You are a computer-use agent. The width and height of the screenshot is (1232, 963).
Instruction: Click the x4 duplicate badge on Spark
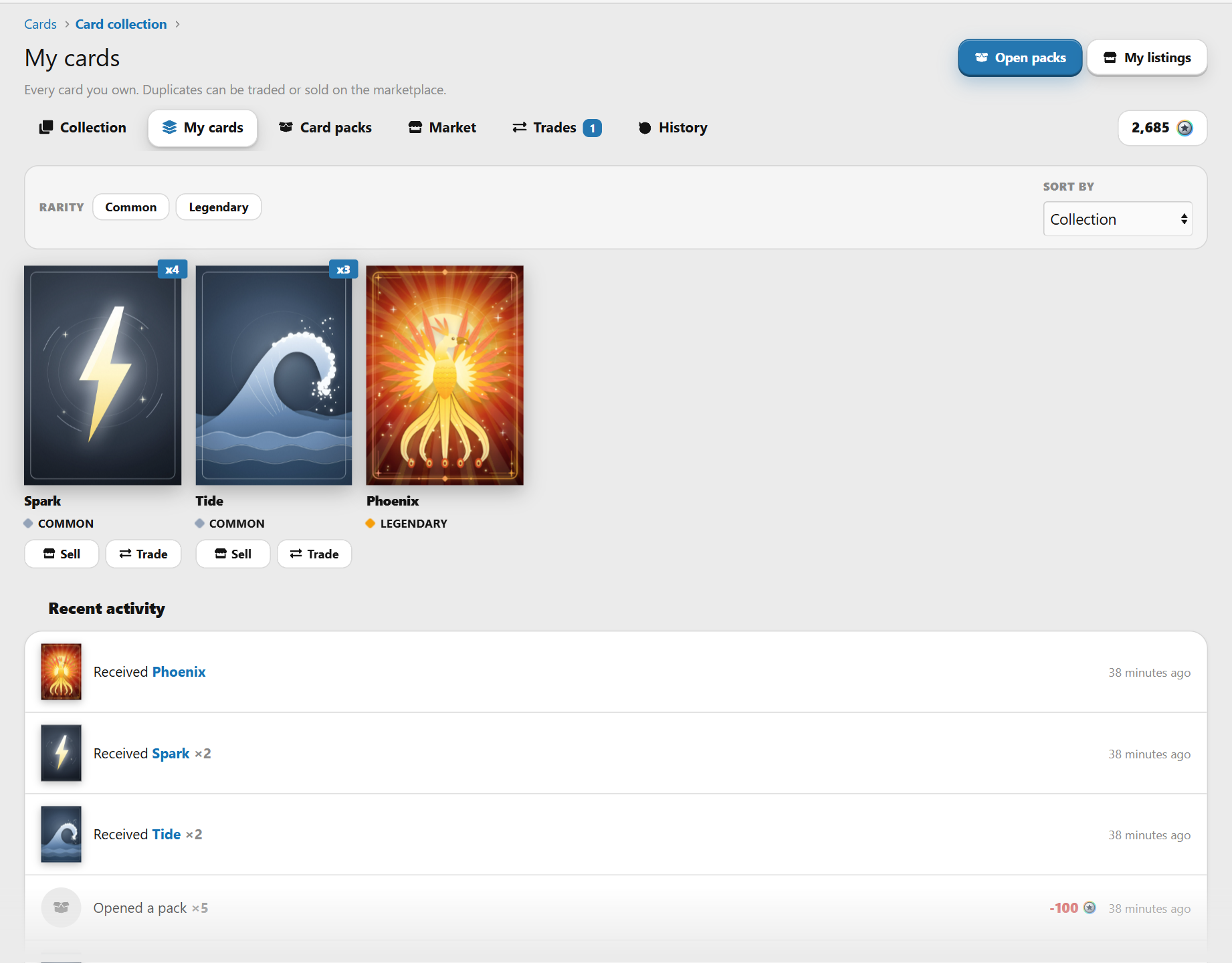(172, 270)
